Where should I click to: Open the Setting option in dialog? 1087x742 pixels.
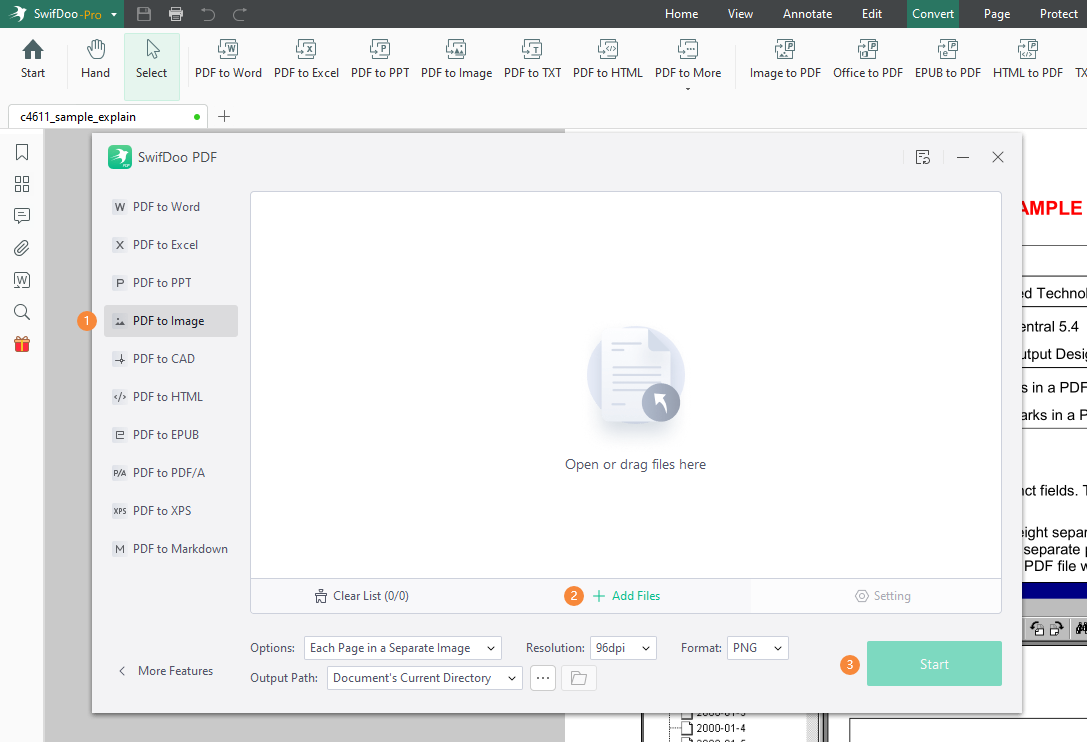pos(883,596)
